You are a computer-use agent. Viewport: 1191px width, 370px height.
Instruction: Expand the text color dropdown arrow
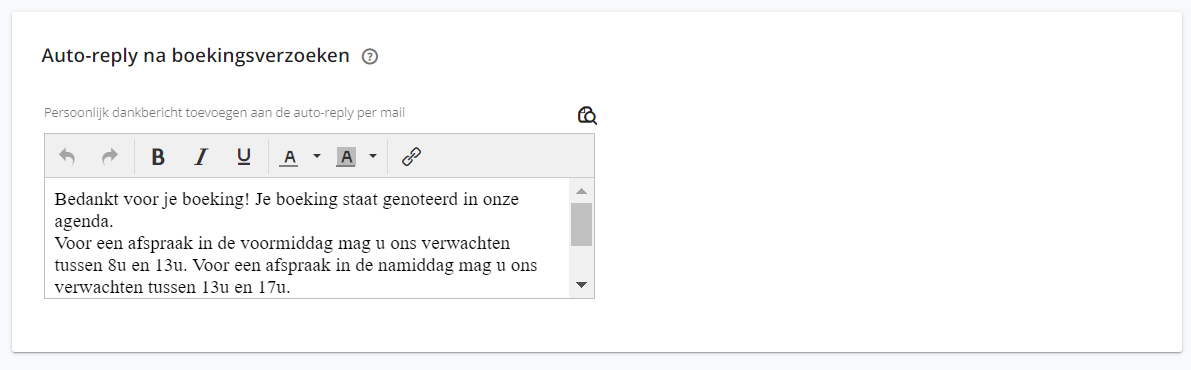click(317, 157)
